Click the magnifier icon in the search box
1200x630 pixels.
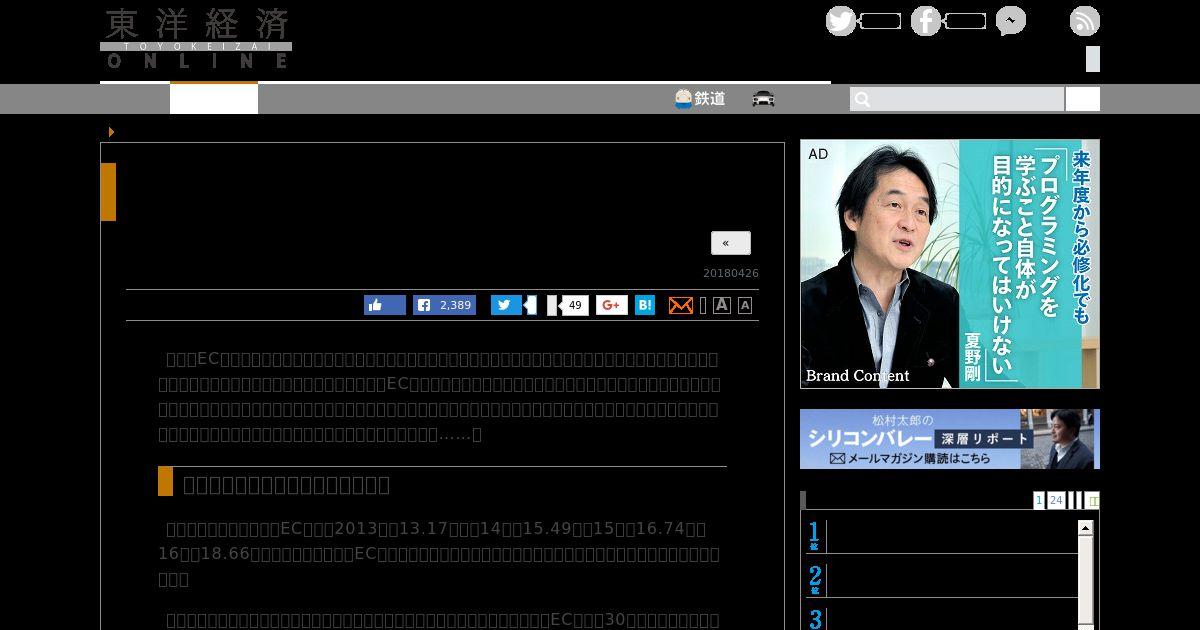[x=863, y=99]
